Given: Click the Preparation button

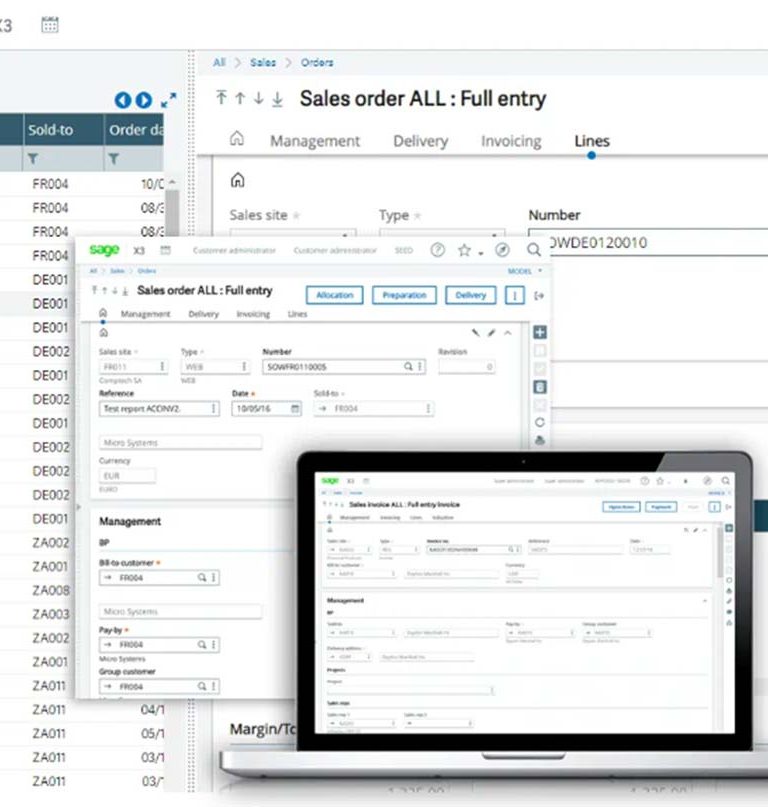Looking at the screenshot, I should pos(405,295).
